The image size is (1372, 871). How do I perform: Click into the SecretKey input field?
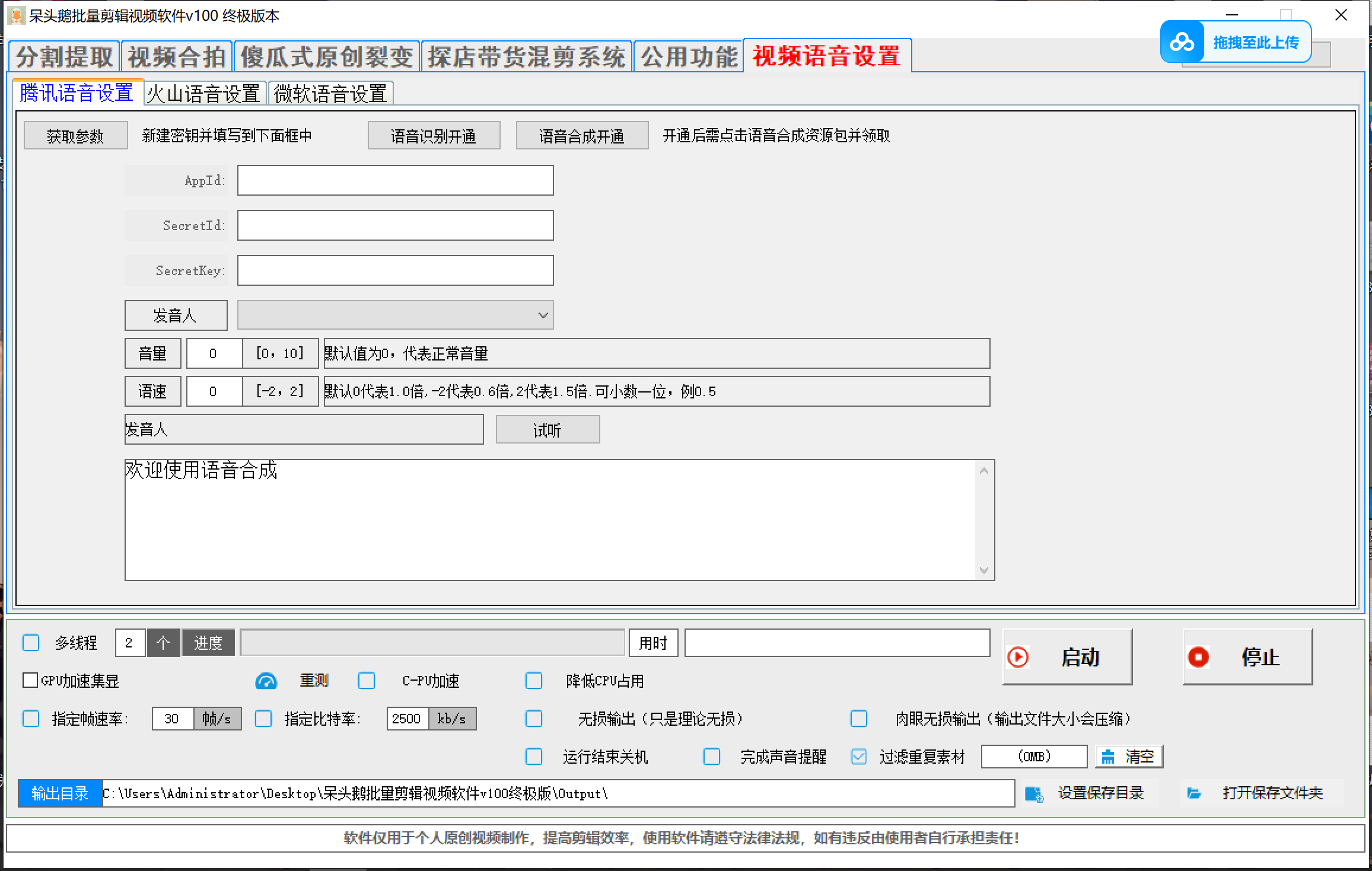pyautogui.click(x=395, y=270)
